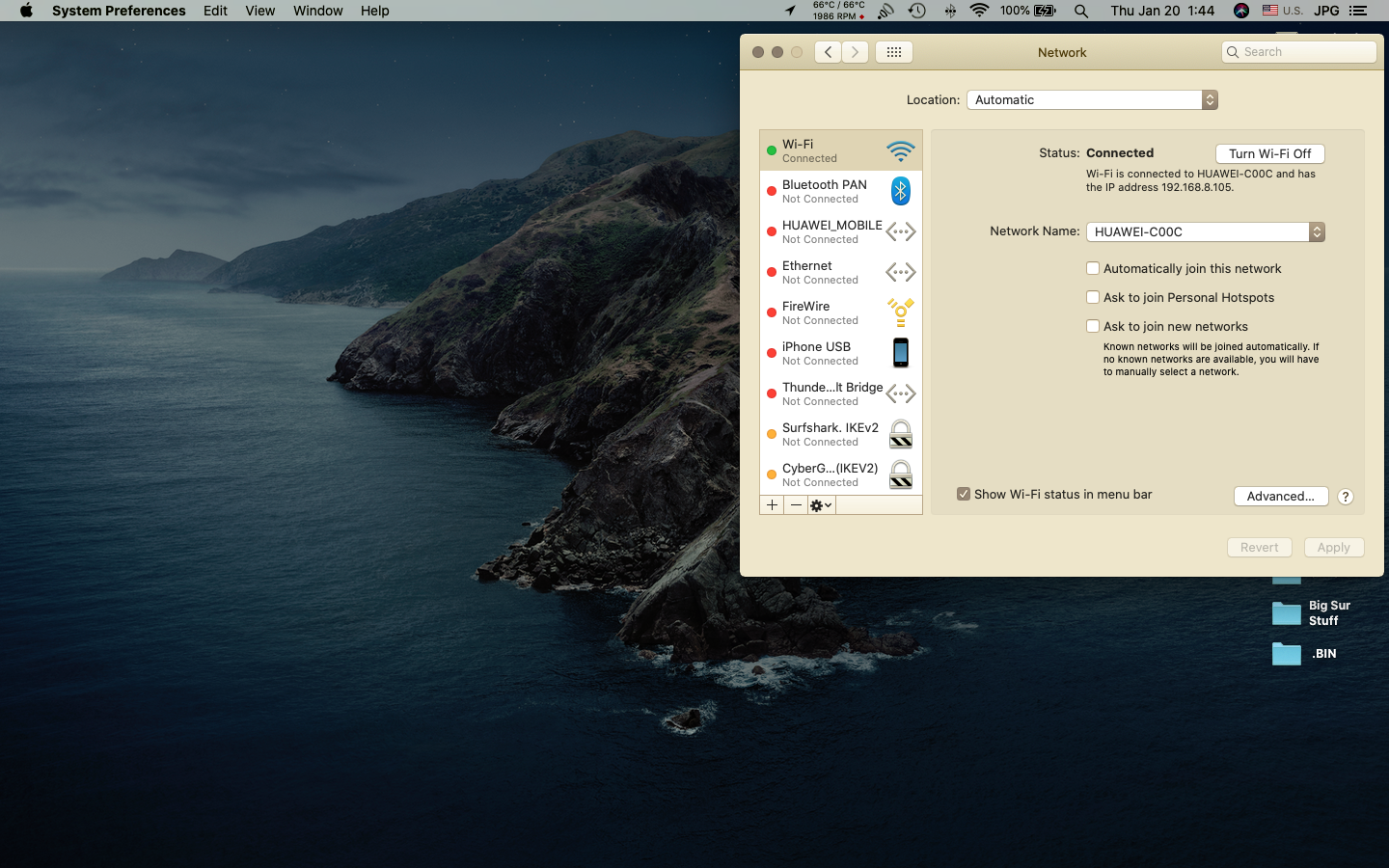The width and height of the screenshot is (1389, 868).
Task: Uncheck Show Wi-Fi status in menu bar
Action: click(964, 495)
